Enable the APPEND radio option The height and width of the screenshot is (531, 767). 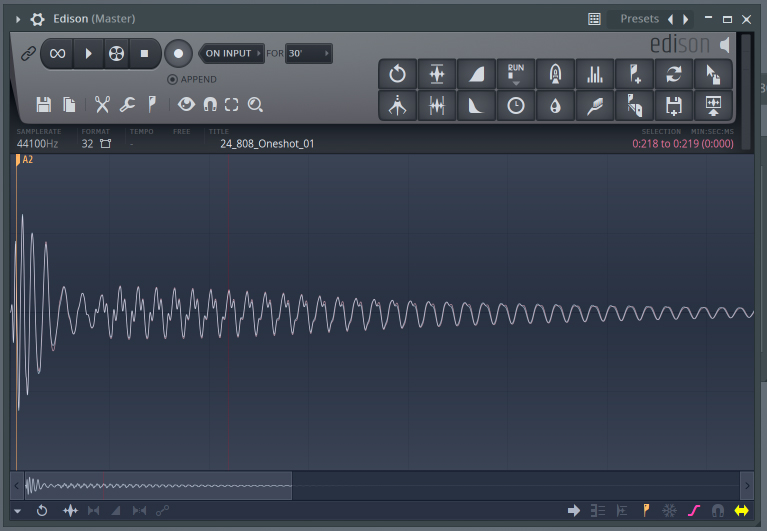pos(192,79)
